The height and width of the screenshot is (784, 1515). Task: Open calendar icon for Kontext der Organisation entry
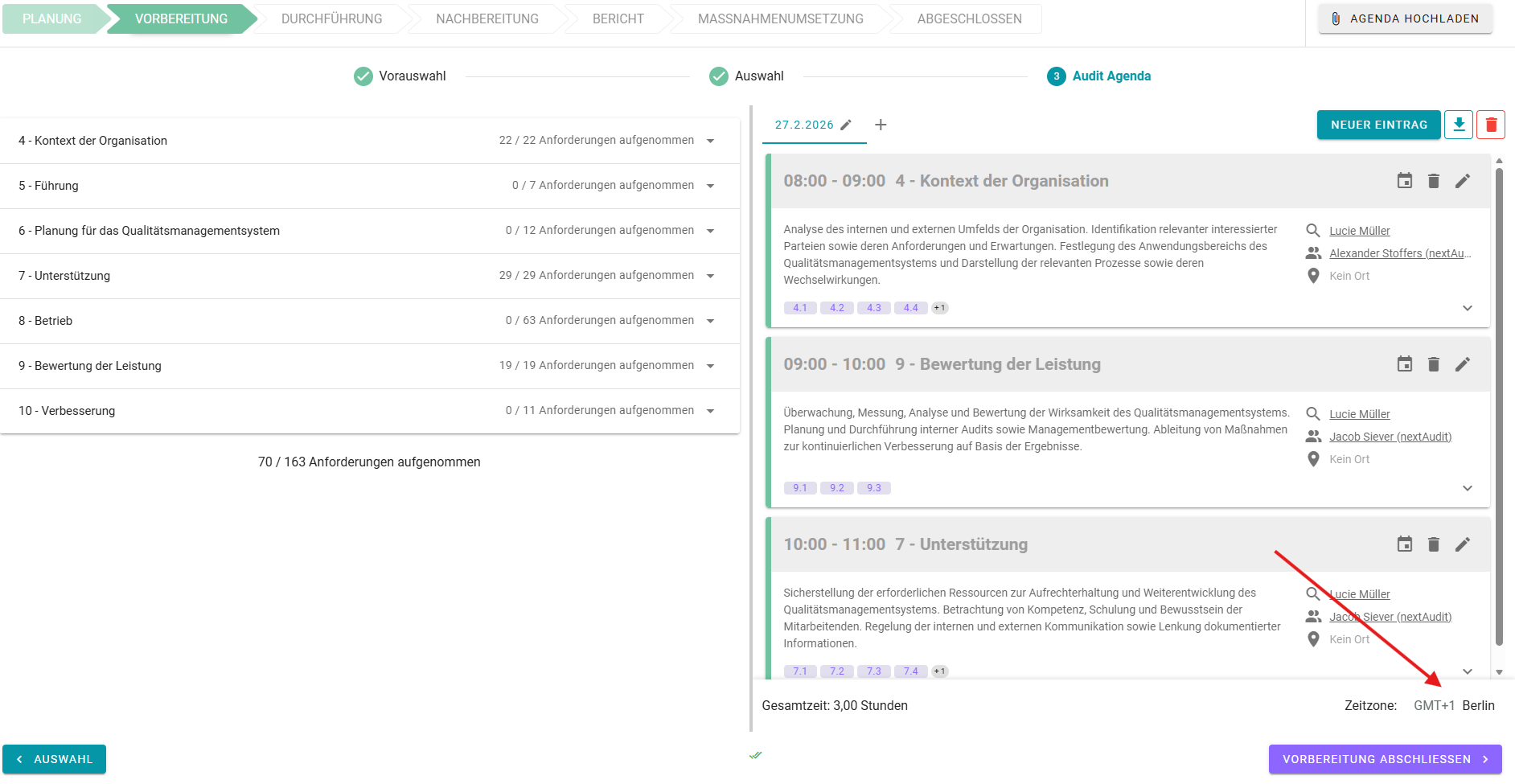(x=1404, y=181)
